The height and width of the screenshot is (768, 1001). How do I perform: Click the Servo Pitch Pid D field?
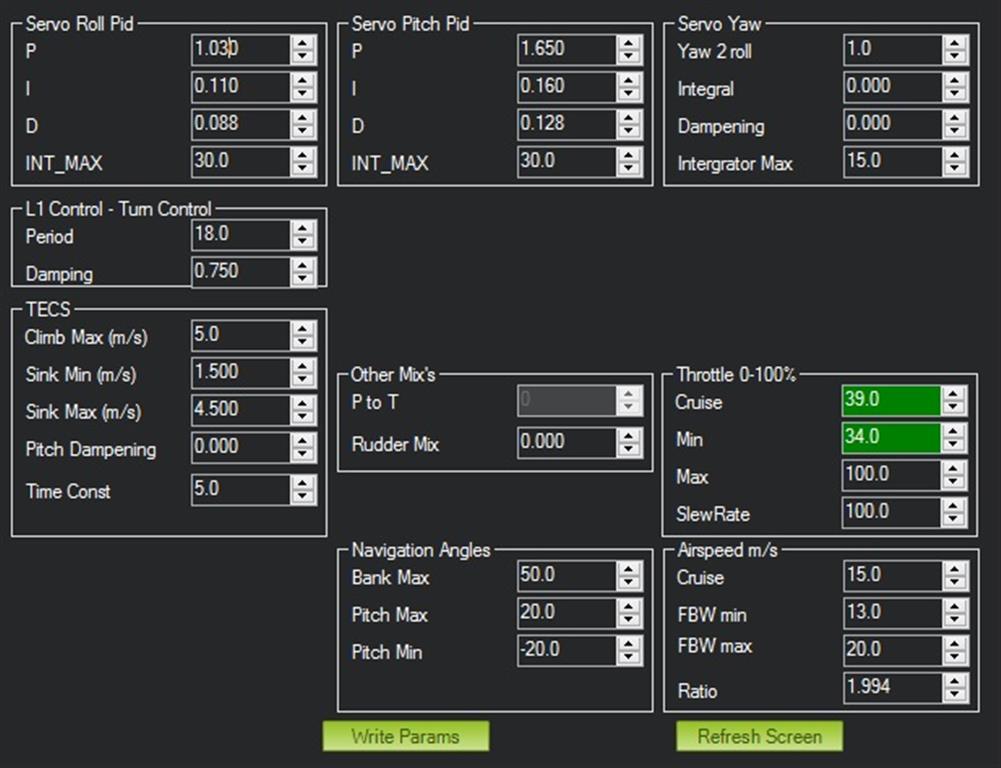click(567, 124)
